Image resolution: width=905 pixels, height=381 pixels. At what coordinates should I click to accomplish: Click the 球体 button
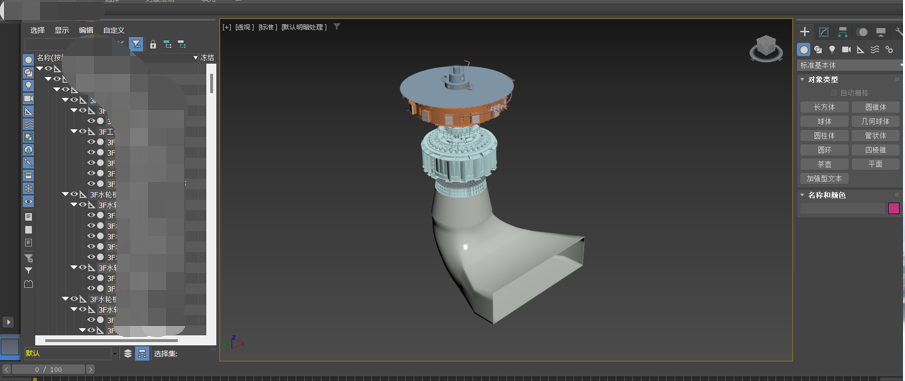[x=824, y=121]
